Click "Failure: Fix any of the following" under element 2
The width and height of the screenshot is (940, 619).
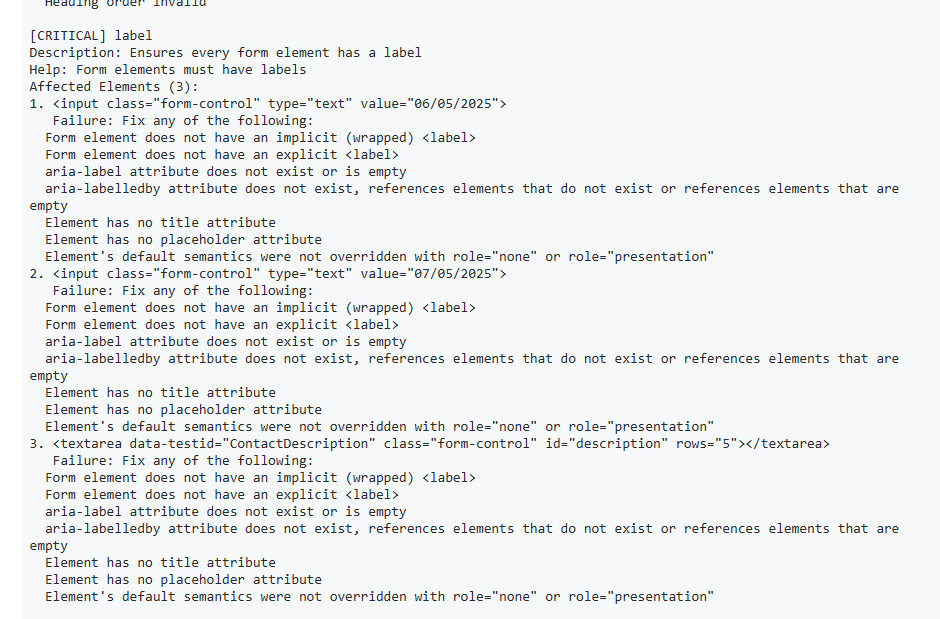pyautogui.click(x=183, y=290)
